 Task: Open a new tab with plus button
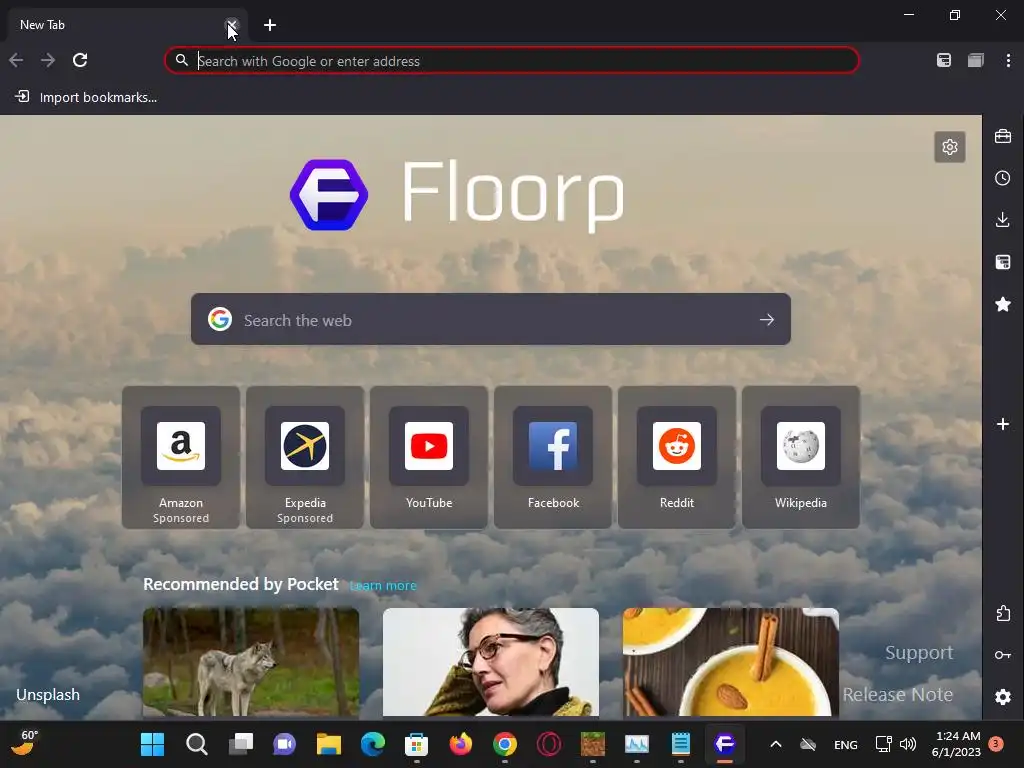click(x=270, y=25)
